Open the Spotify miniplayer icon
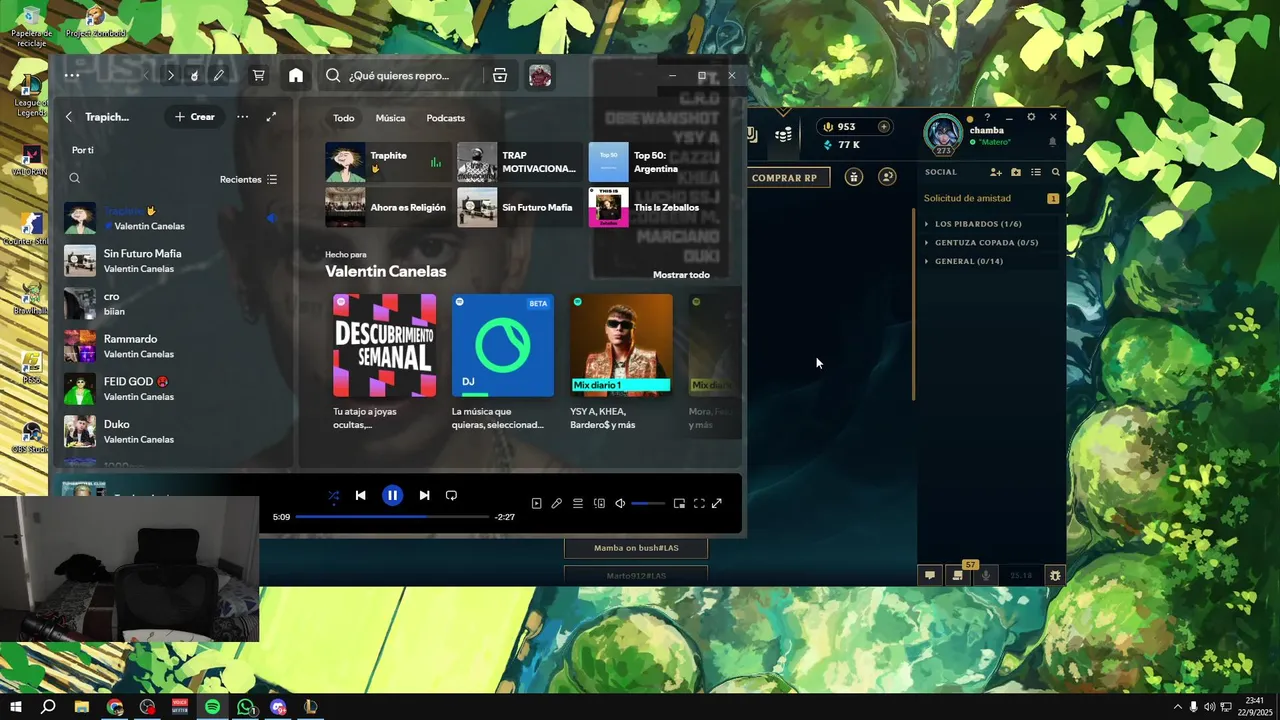 [x=679, y=504]
